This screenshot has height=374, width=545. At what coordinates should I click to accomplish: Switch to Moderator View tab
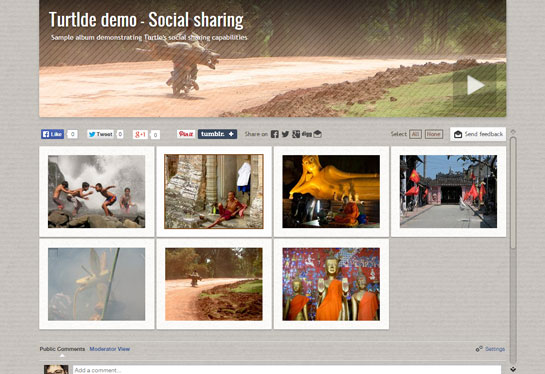[109, 349]
